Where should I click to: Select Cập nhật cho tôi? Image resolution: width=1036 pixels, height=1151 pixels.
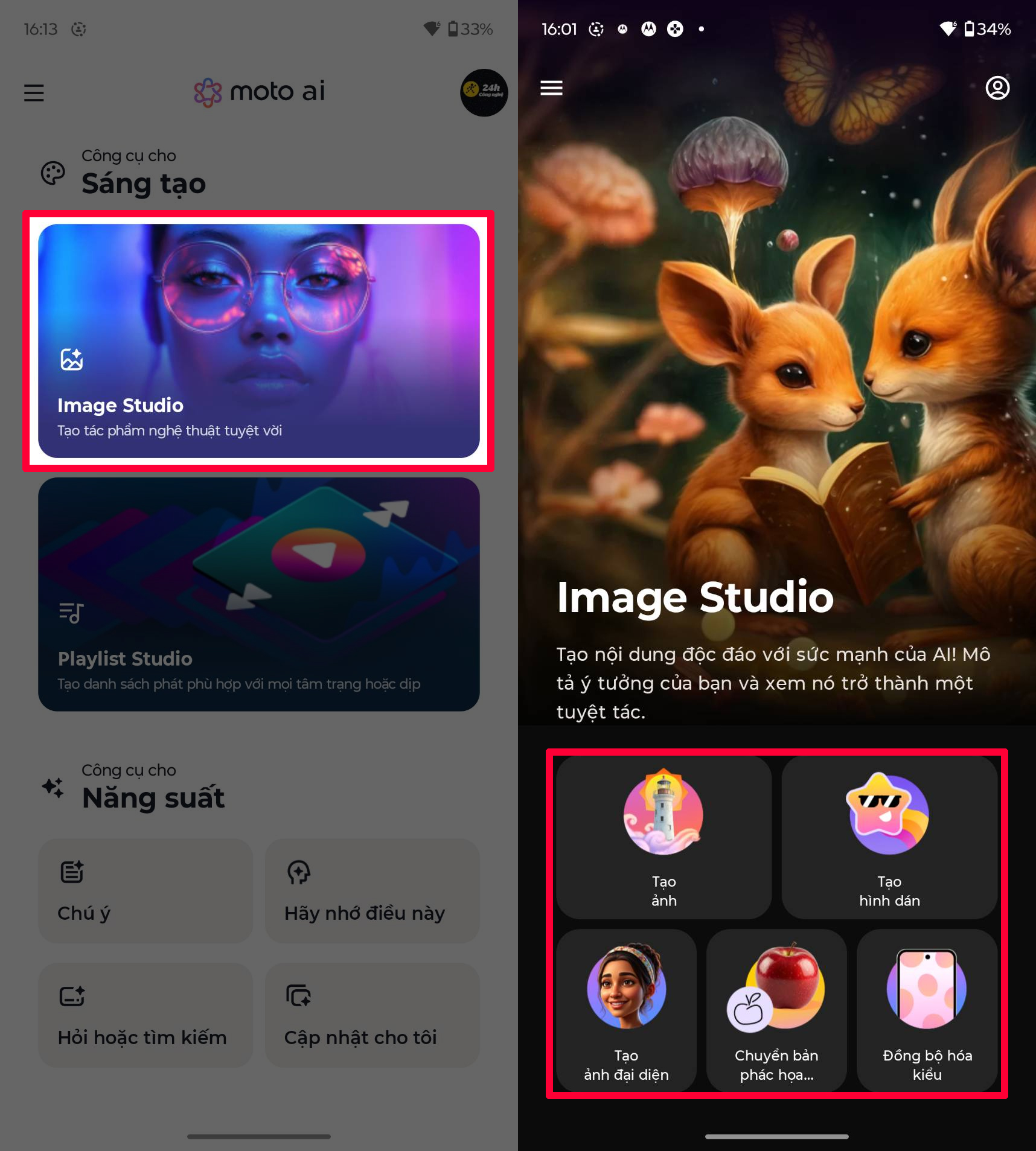pyautogui.click(x=372, y=1015)
